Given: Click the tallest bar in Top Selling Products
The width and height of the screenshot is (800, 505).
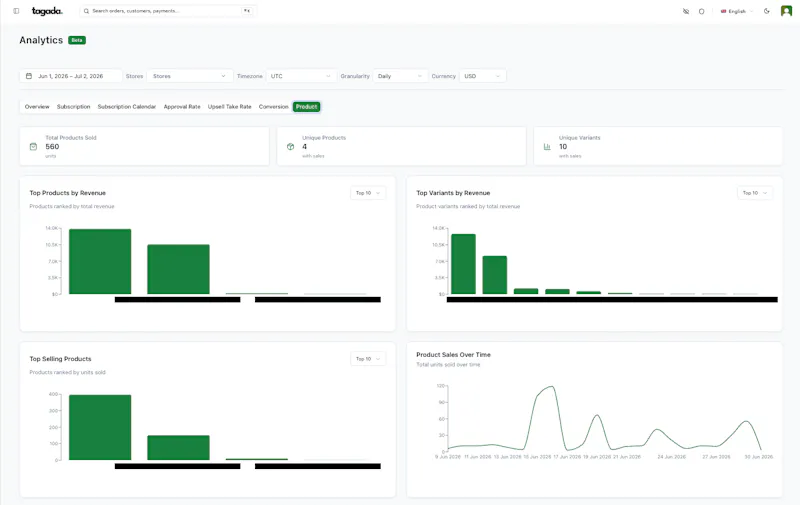Looking at the screenshot, I should pyautogui.click(x=100, y=427).
